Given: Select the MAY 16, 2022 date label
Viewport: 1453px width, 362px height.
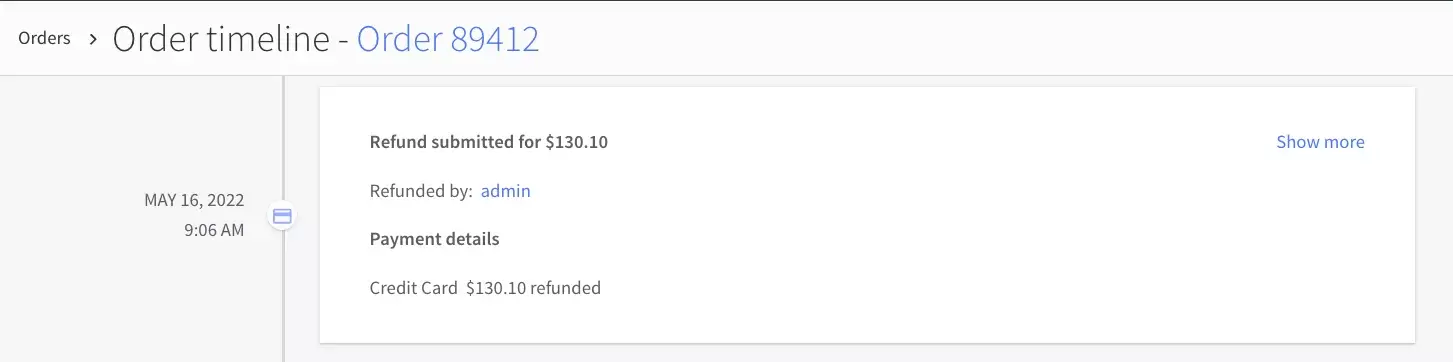Looking at the screenshot, I should (194, 200).
